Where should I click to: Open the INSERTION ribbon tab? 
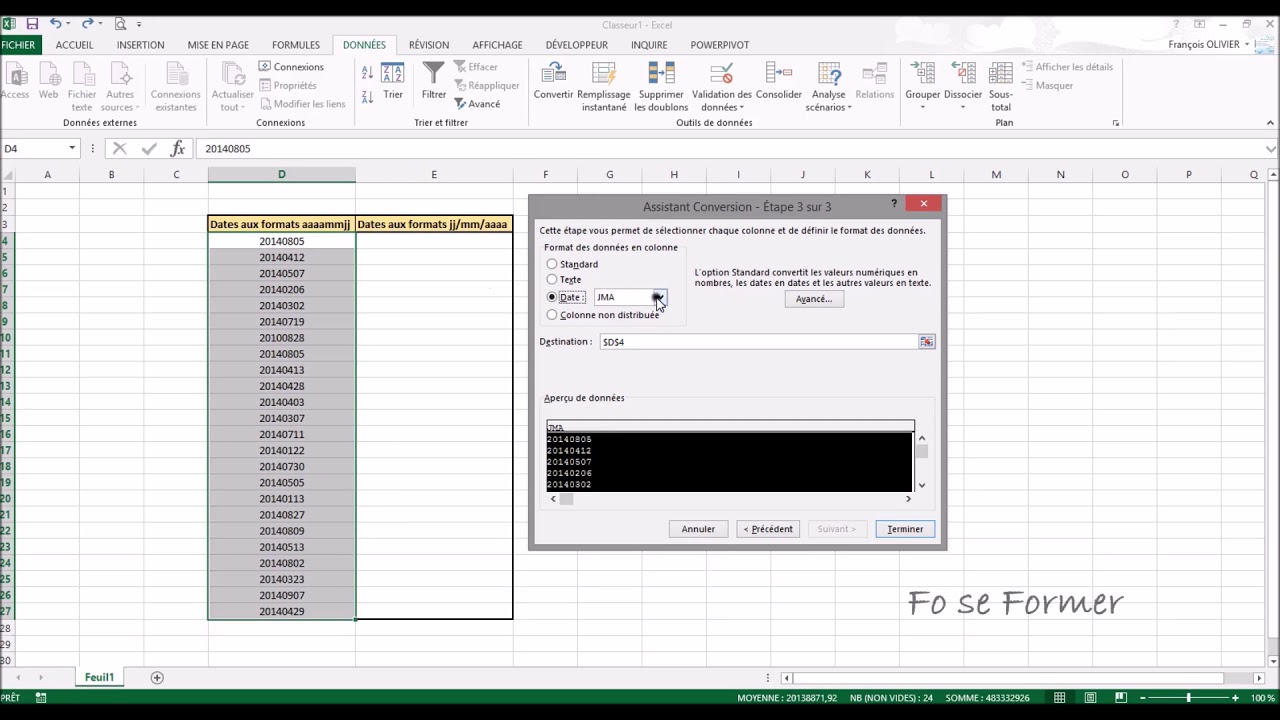[x=140, y=45]
